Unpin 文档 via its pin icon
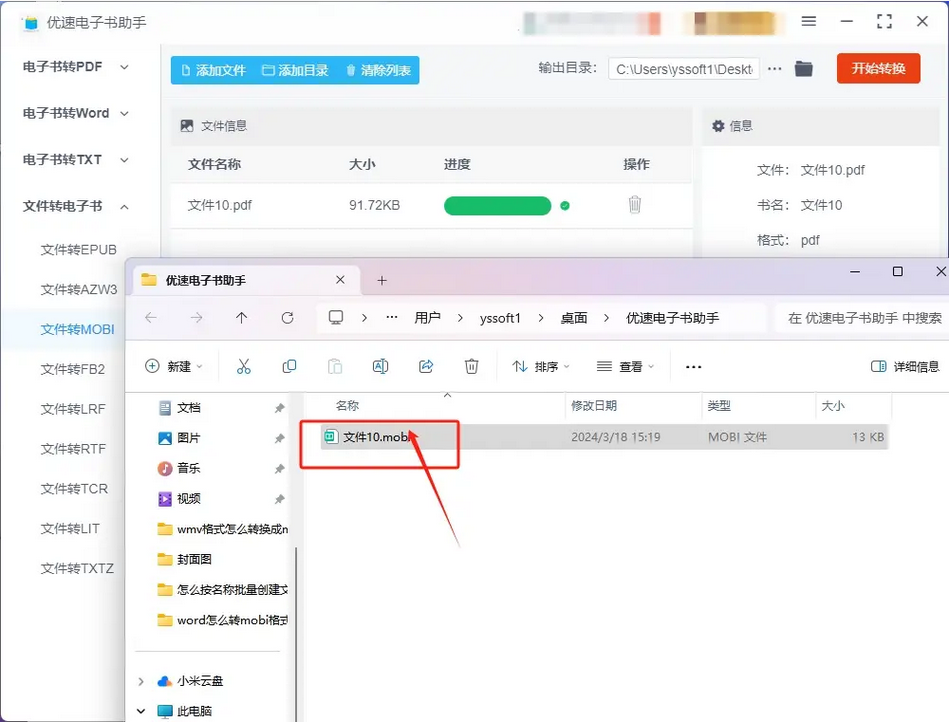 279,408
